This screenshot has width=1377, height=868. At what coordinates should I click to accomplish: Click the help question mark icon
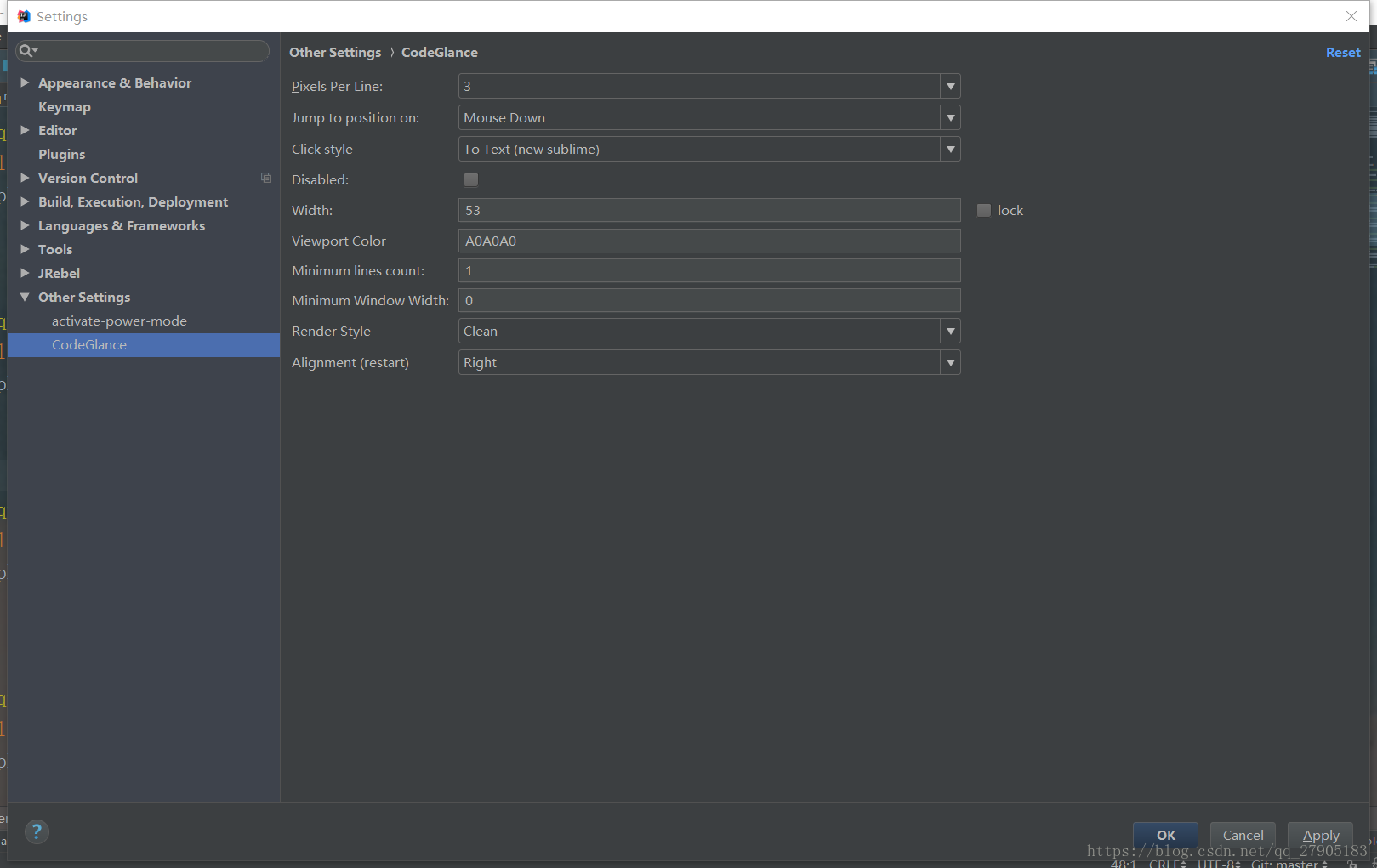(x=37, y=831)
